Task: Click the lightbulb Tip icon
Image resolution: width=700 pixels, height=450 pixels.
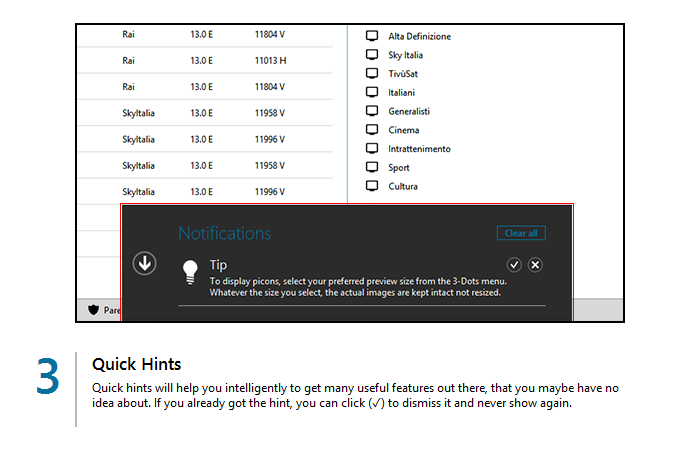Action: (x=189, y=270)
